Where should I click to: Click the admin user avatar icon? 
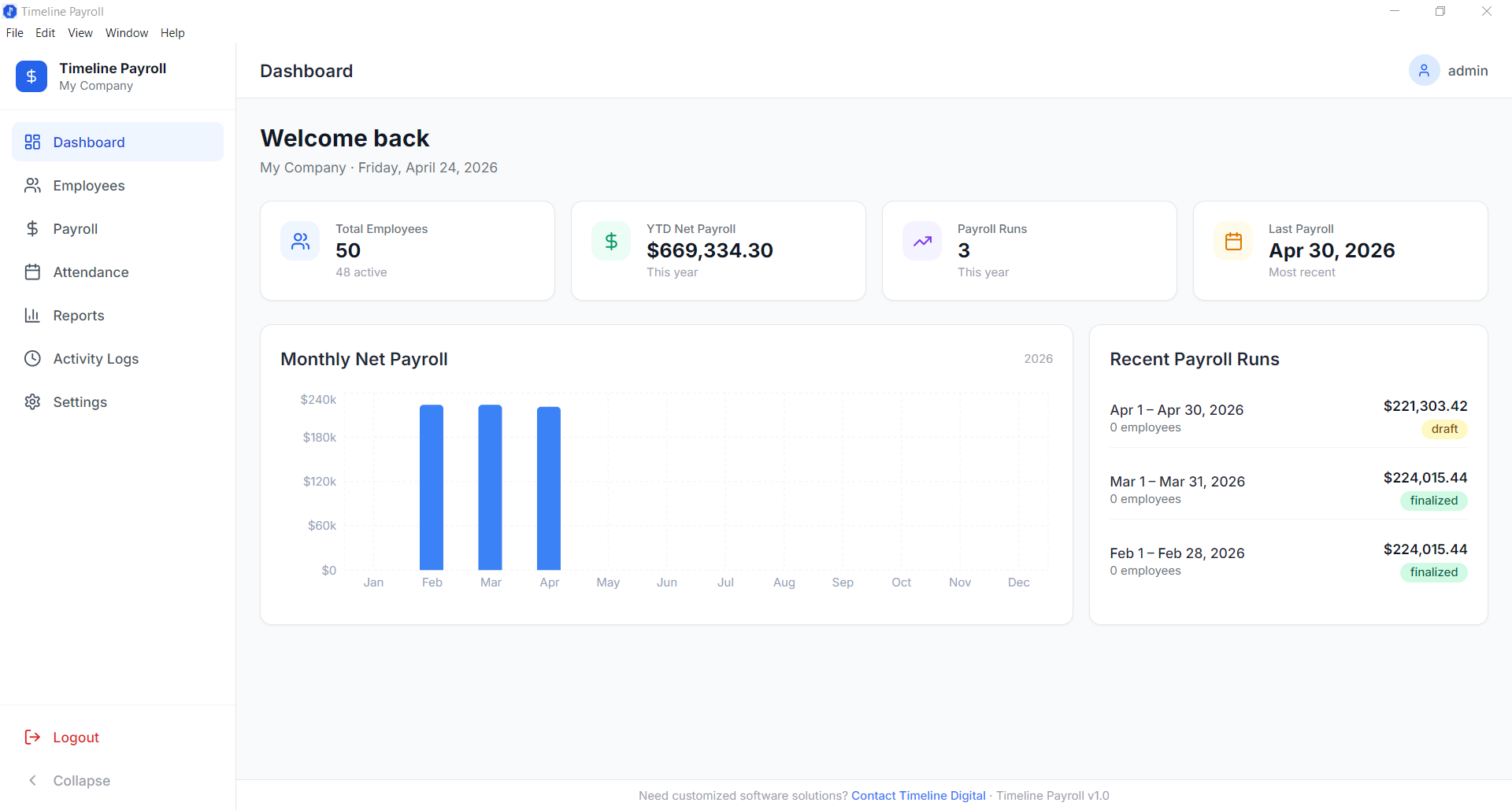coord(1424,70)
